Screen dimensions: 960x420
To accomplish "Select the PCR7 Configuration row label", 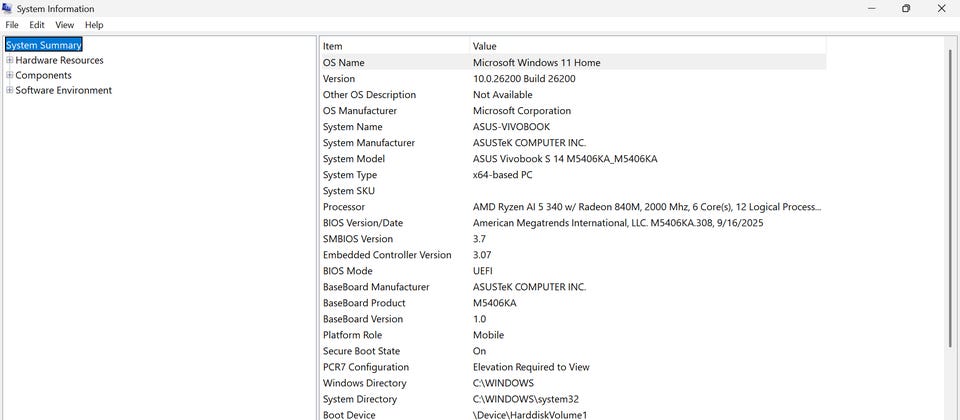I will point(366,367).
